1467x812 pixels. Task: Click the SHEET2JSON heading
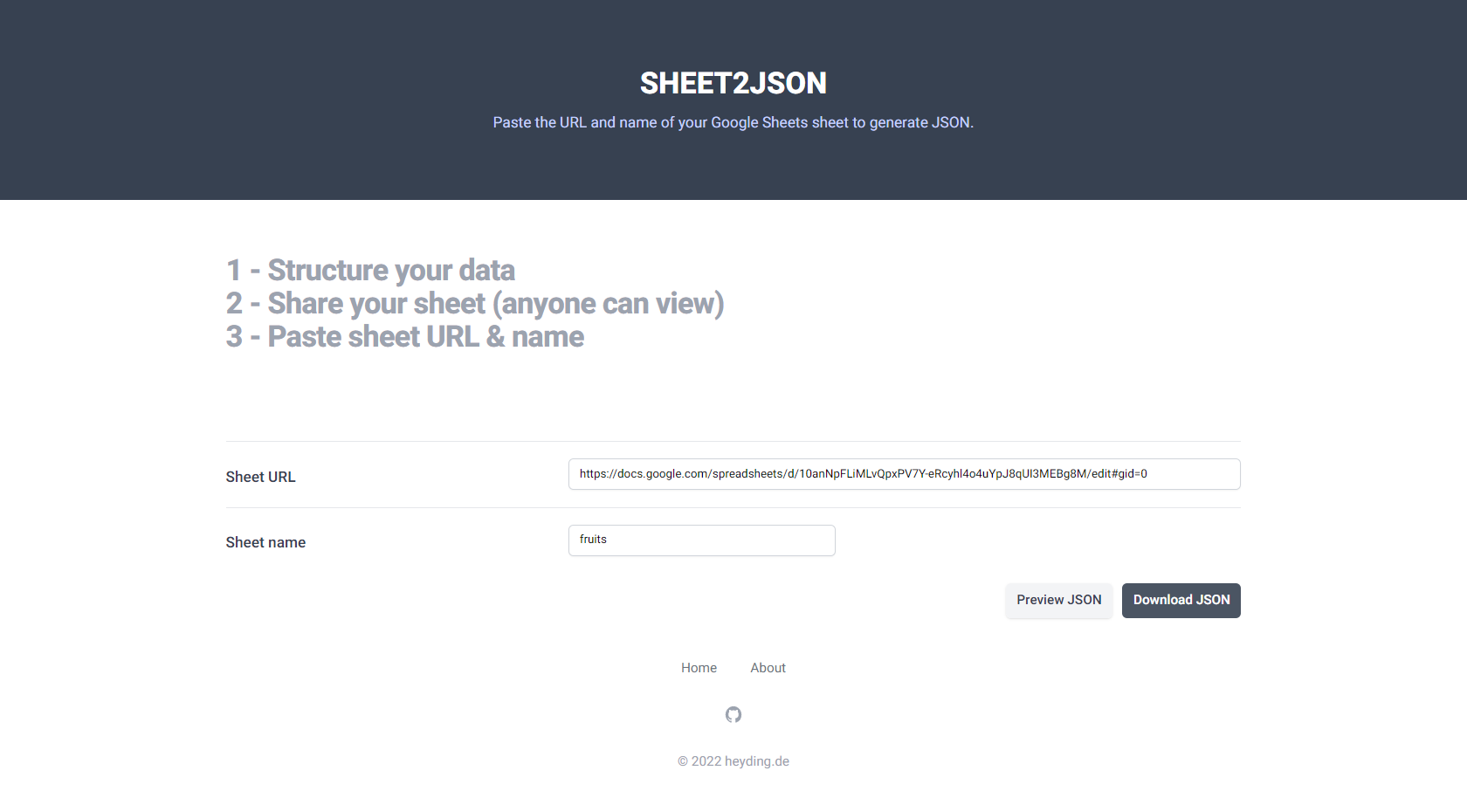point(733,83)
